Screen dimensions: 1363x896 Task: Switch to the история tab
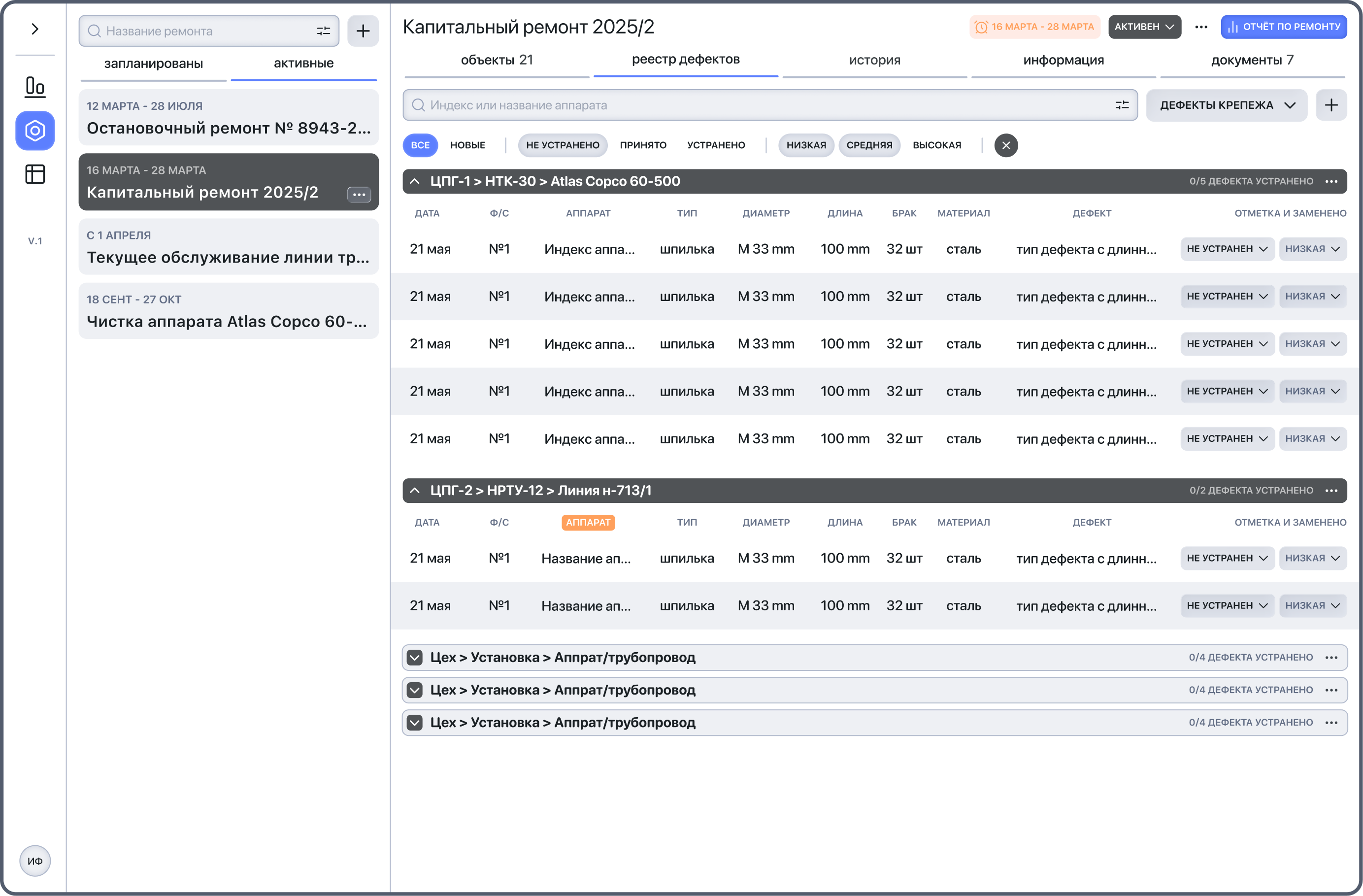coord(874,60)
